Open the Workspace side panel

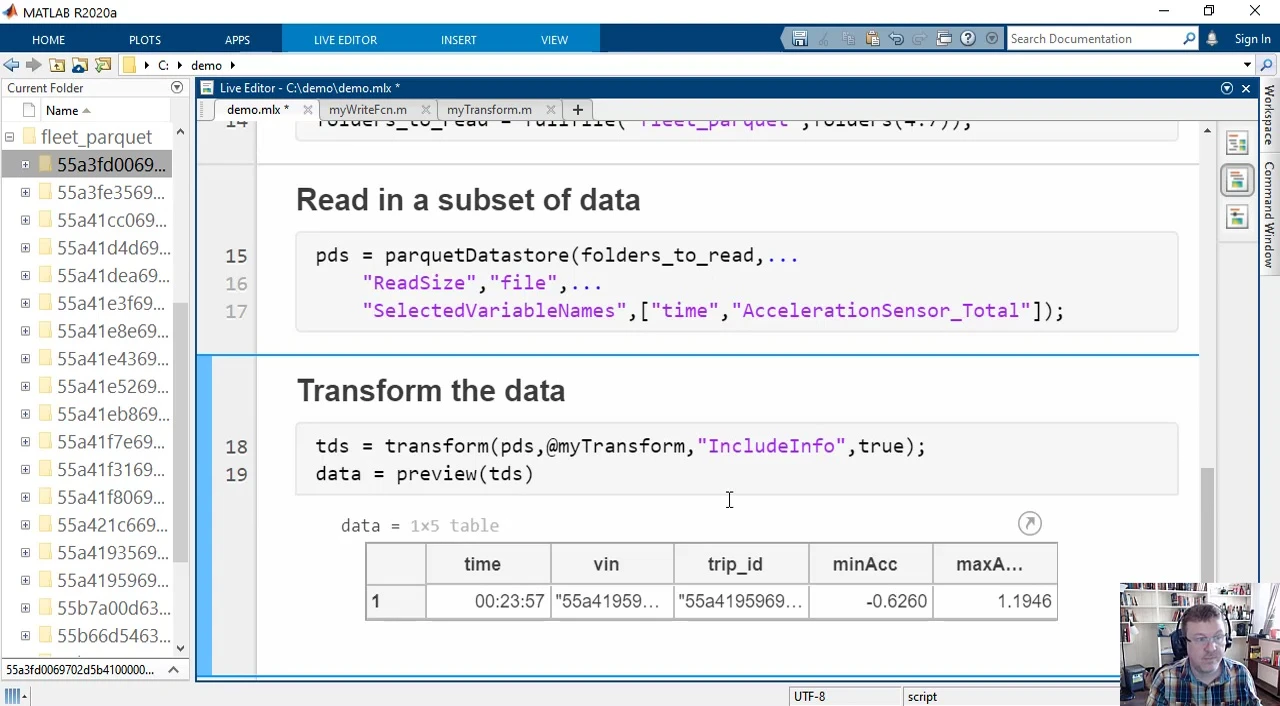click(1269, 115)
